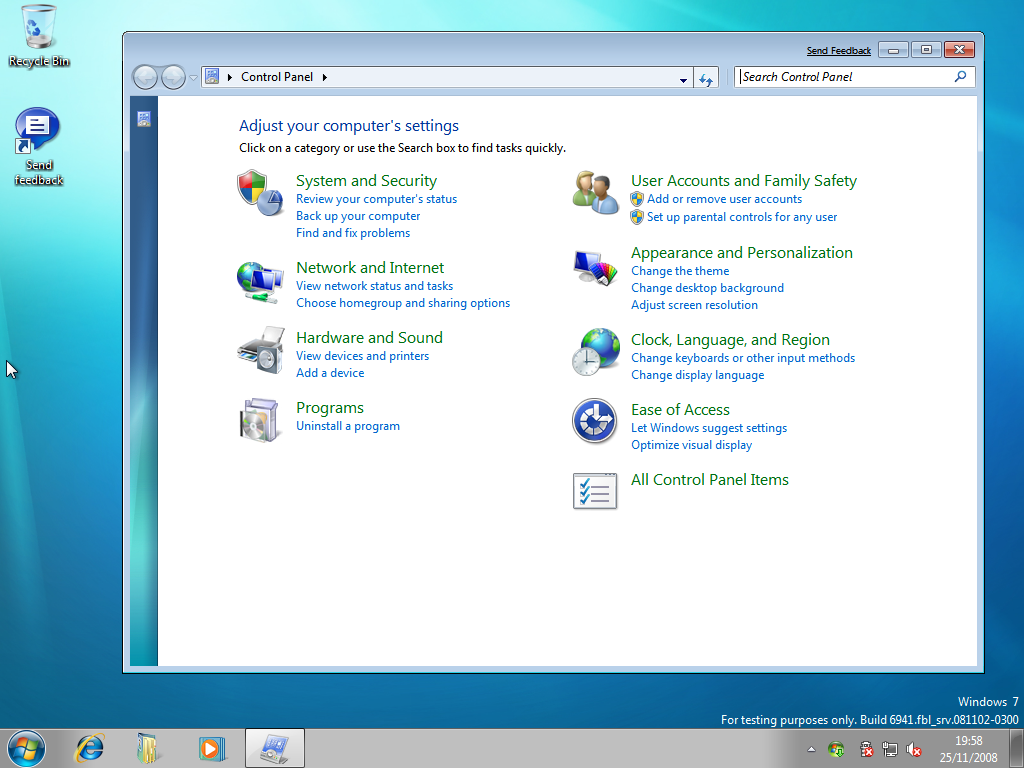Expand the arrow after Control Panel breadcrumb
The image size is (1024, 768).
click(x=325, y=77)
